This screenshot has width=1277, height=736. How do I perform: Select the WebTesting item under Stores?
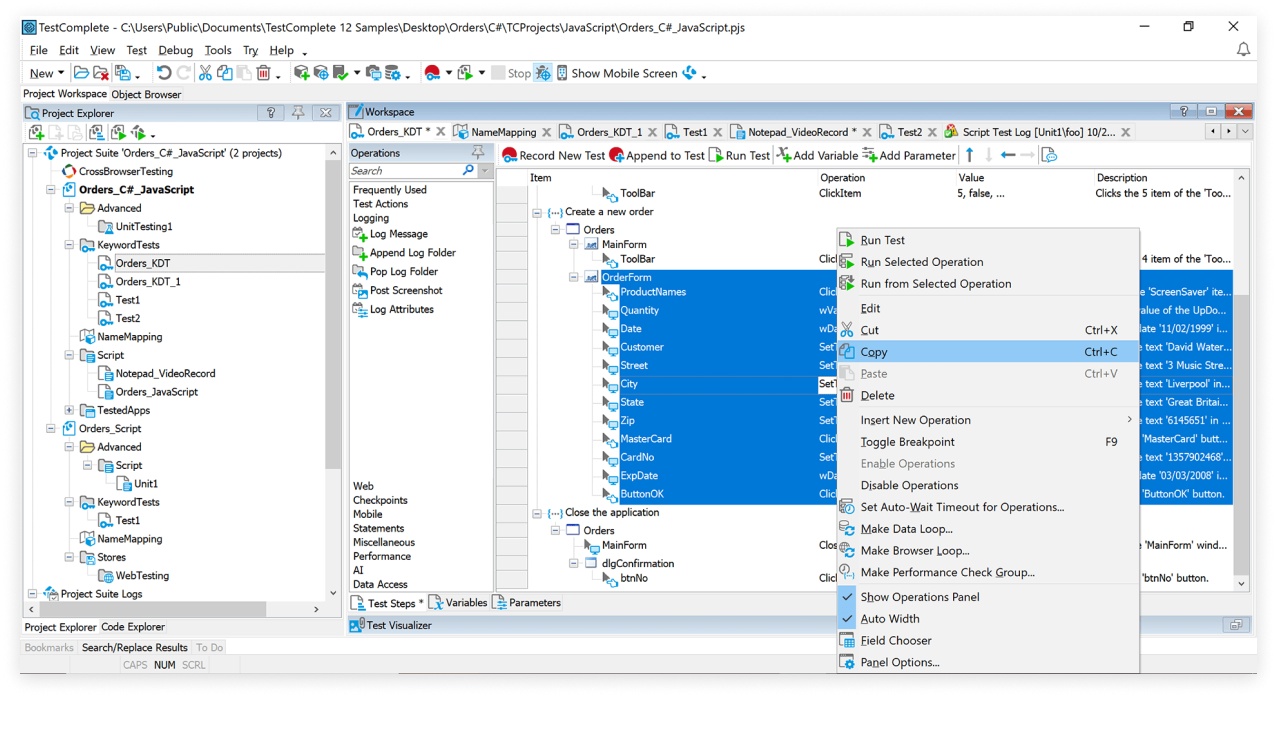coord(141,576)
